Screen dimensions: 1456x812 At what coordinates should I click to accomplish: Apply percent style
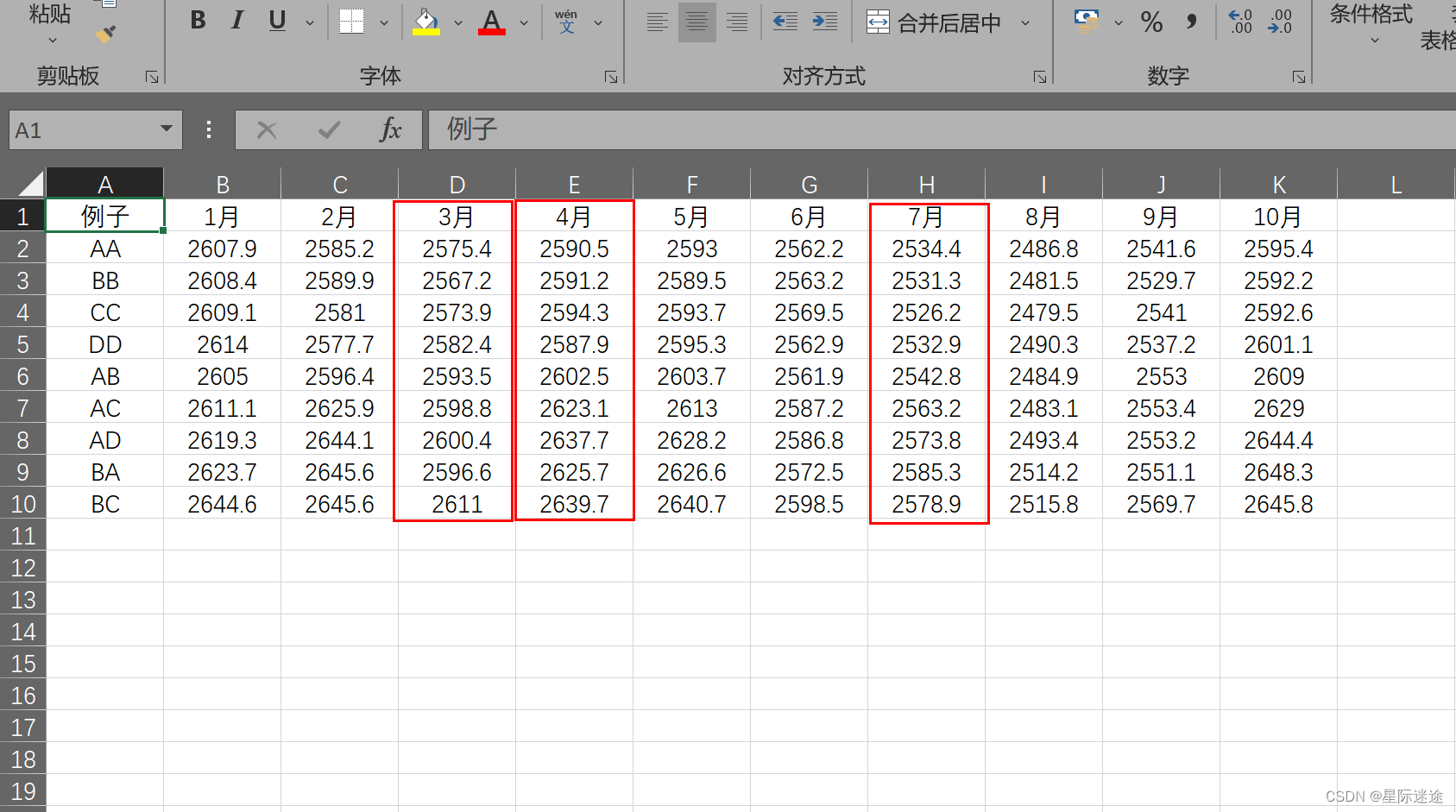[1151, 22]
